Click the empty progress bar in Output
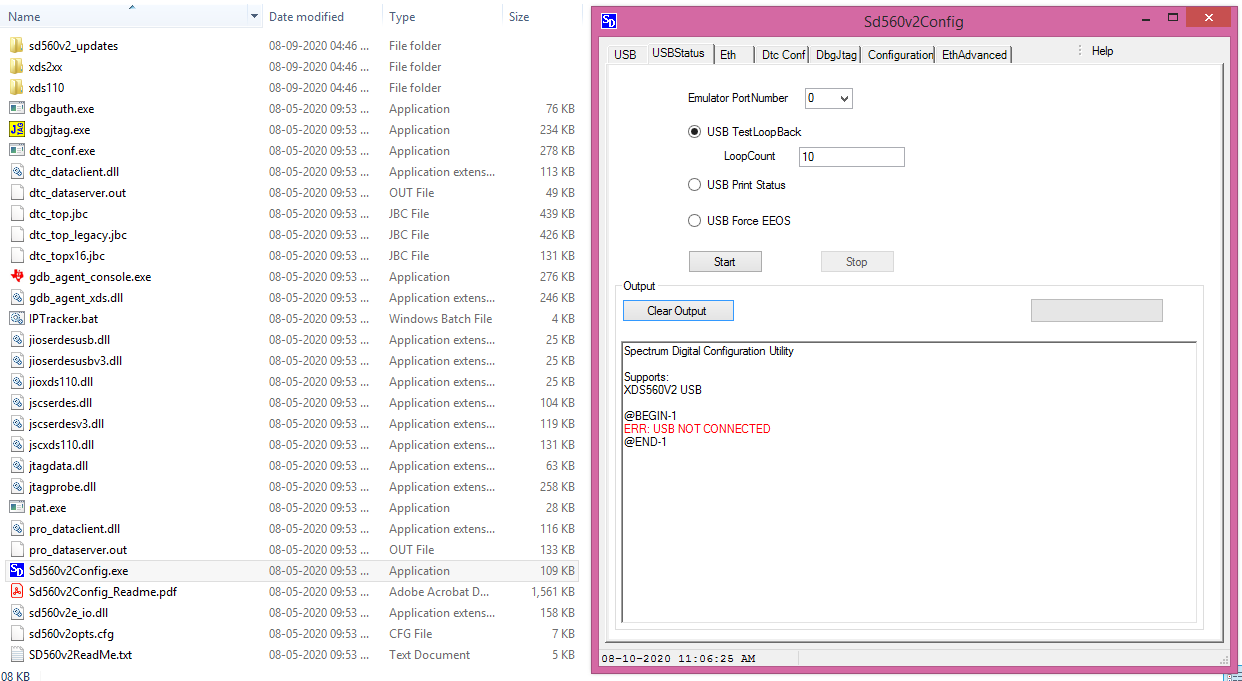The image size is (1242, 681). (1097, 311)
